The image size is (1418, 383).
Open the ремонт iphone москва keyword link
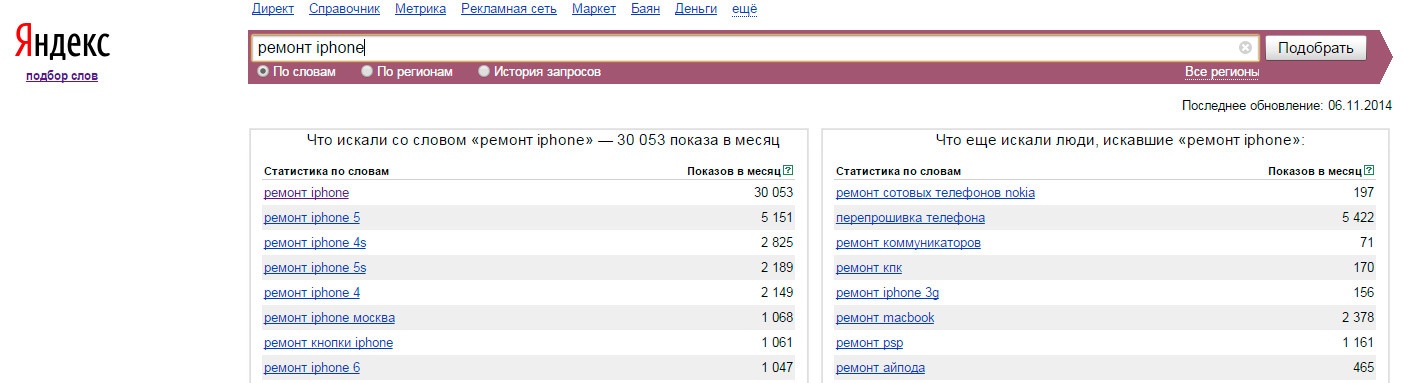tap(329, 318)
